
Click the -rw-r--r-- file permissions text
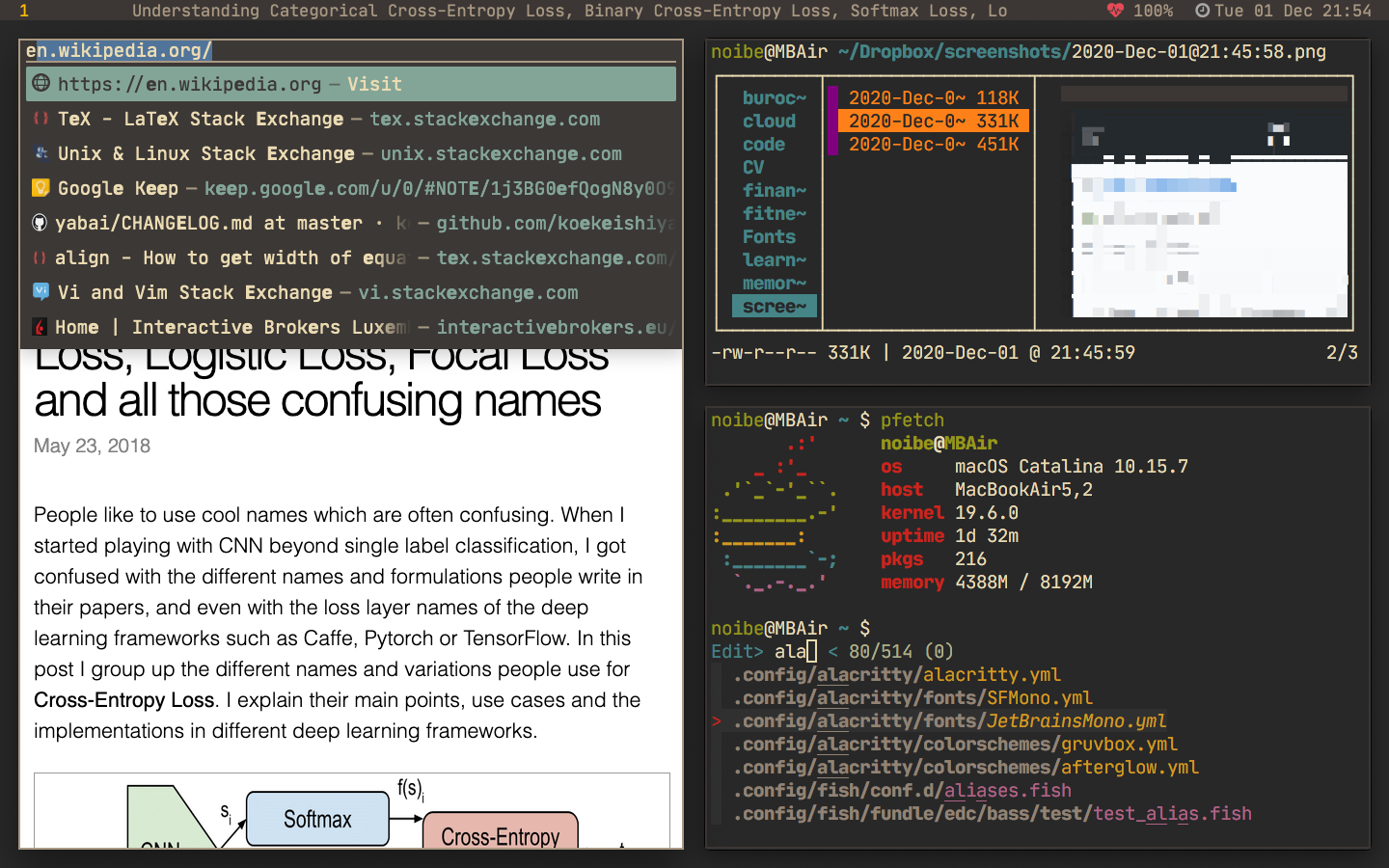click(x=764, y=352)
